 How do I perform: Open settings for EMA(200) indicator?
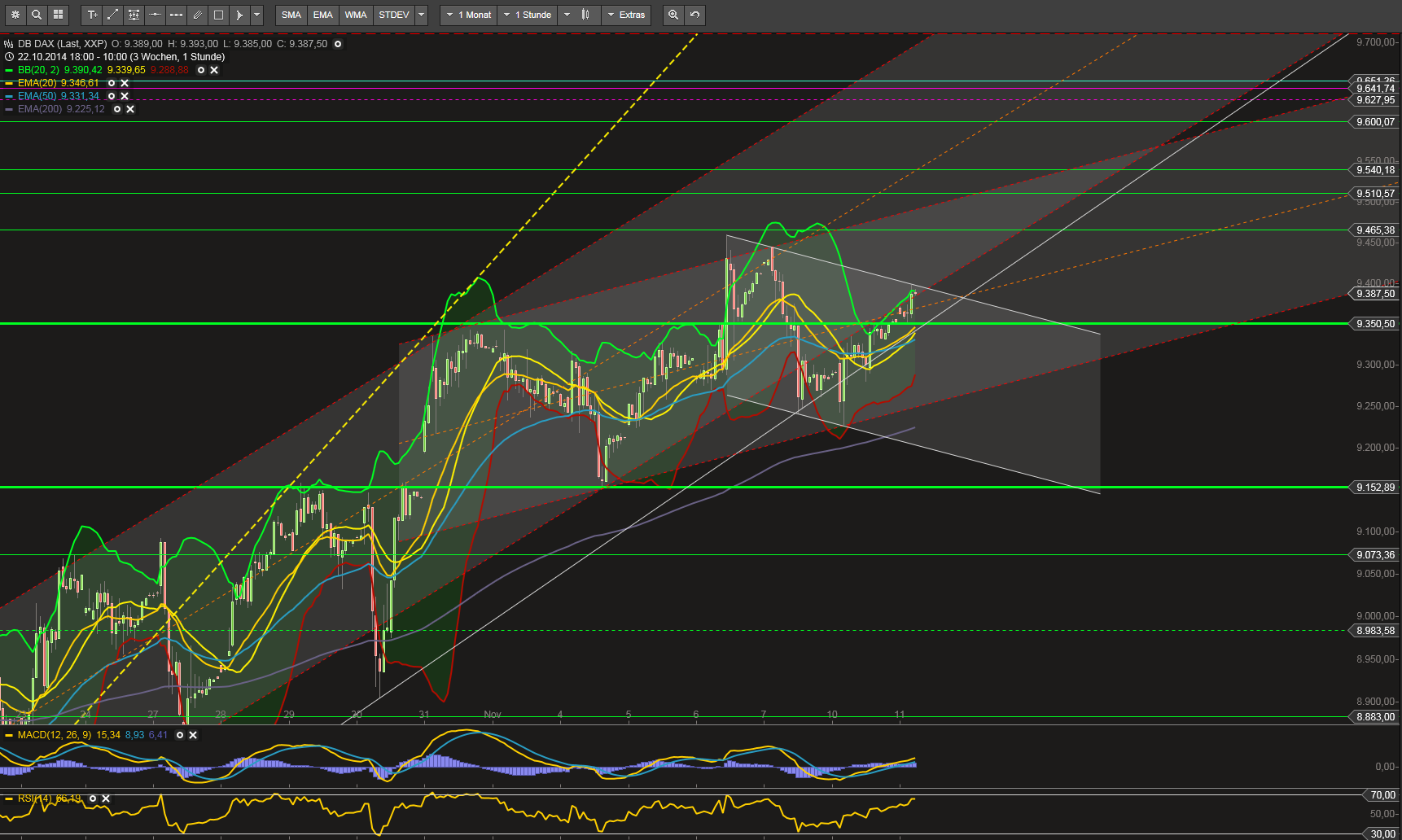click(117, 109)
